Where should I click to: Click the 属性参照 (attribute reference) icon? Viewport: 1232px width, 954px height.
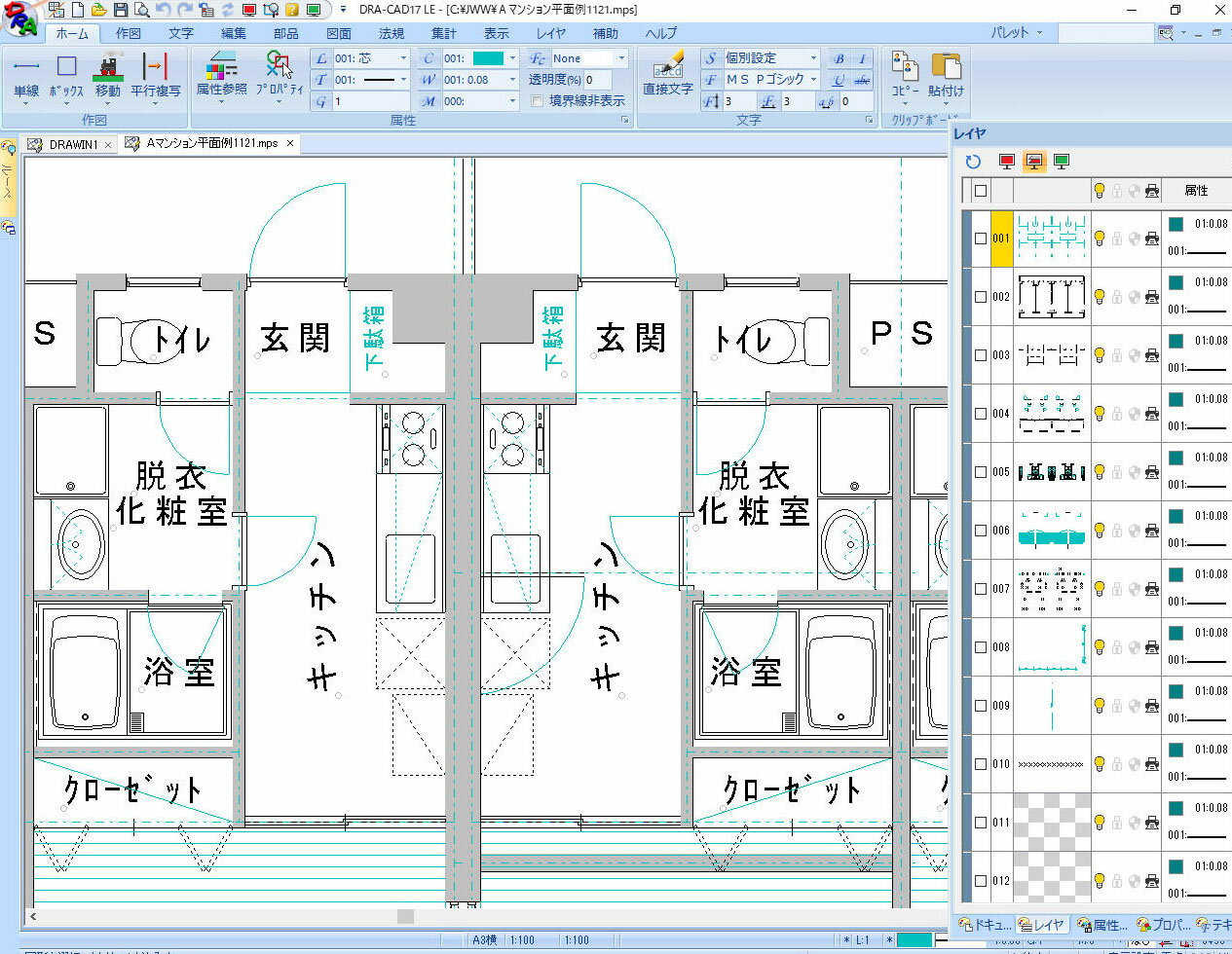pyautogui.click(x=220, y=68)
